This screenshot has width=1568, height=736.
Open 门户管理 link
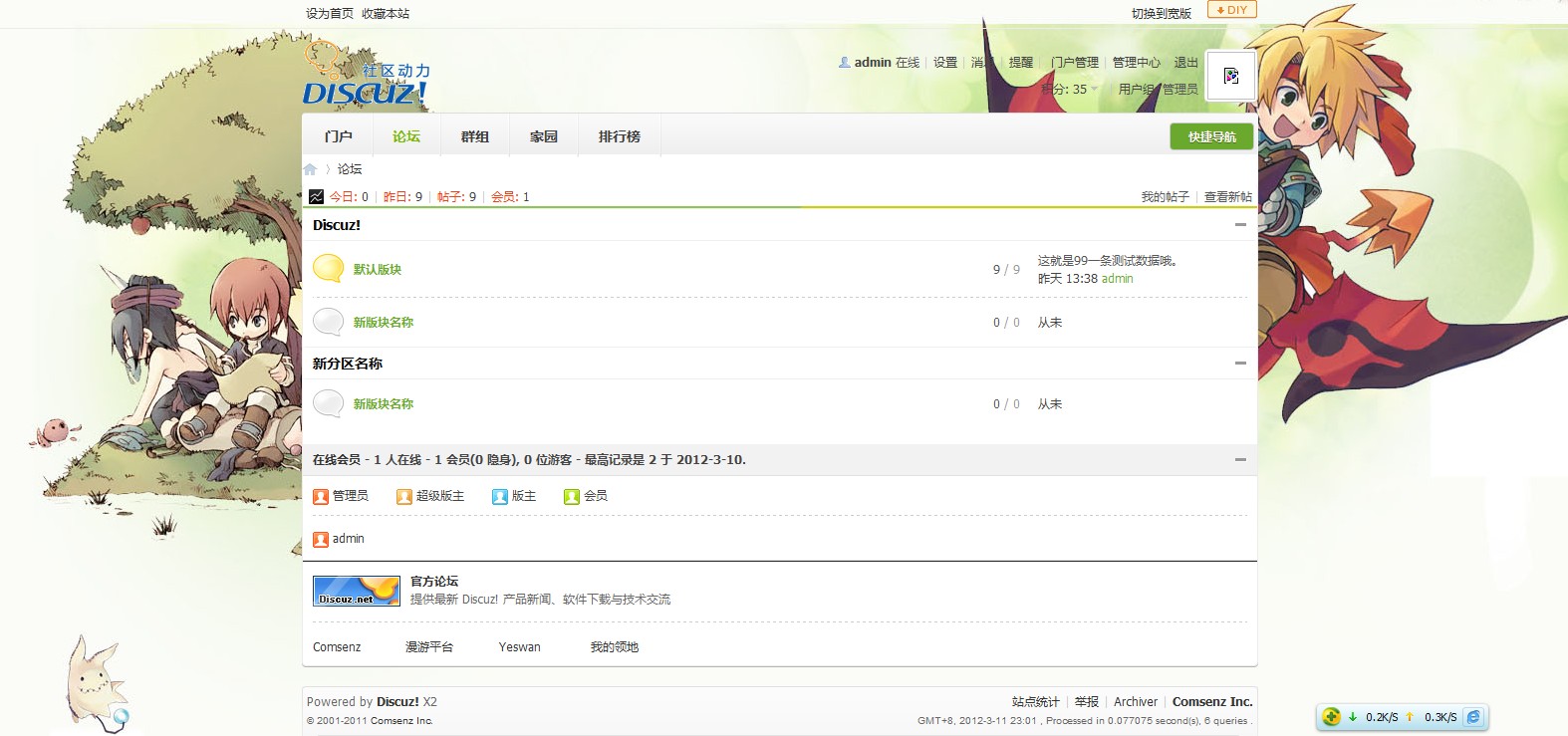point(1075,62)
